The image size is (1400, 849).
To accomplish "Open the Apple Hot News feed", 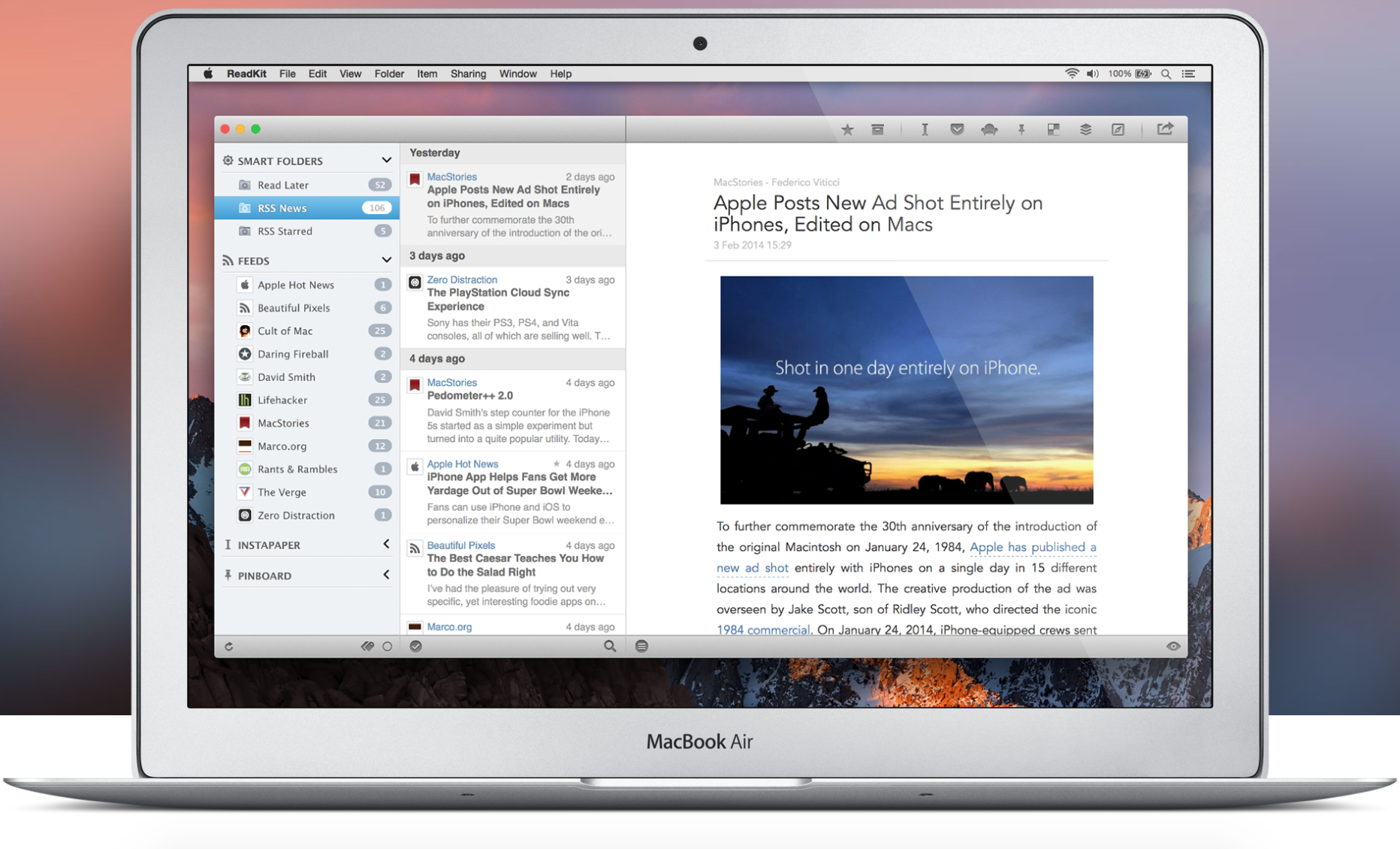I will coord(306,285).
